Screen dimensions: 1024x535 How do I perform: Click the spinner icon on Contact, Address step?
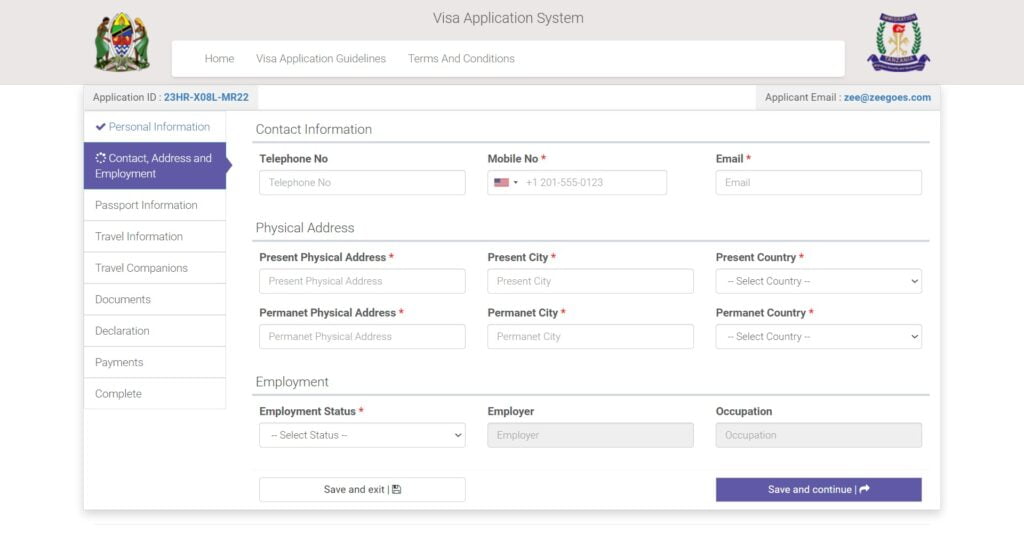click(x=100, y=158)
